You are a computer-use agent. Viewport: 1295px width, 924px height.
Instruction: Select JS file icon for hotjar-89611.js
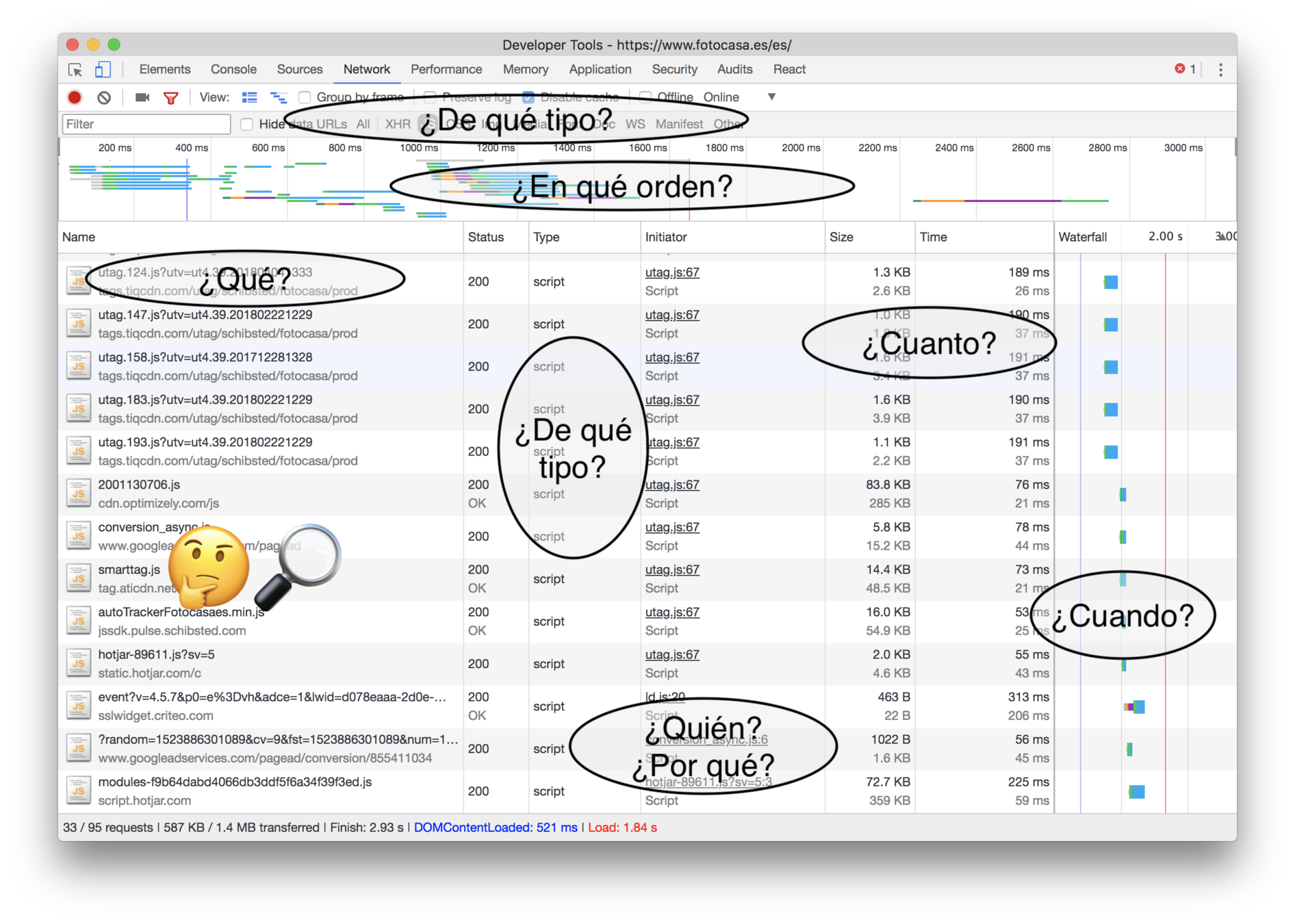coord(79,663)
